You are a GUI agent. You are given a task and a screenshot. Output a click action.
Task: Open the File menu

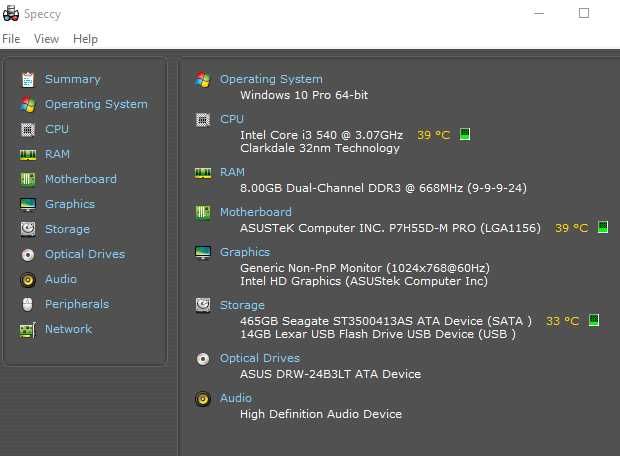point(11,39)
